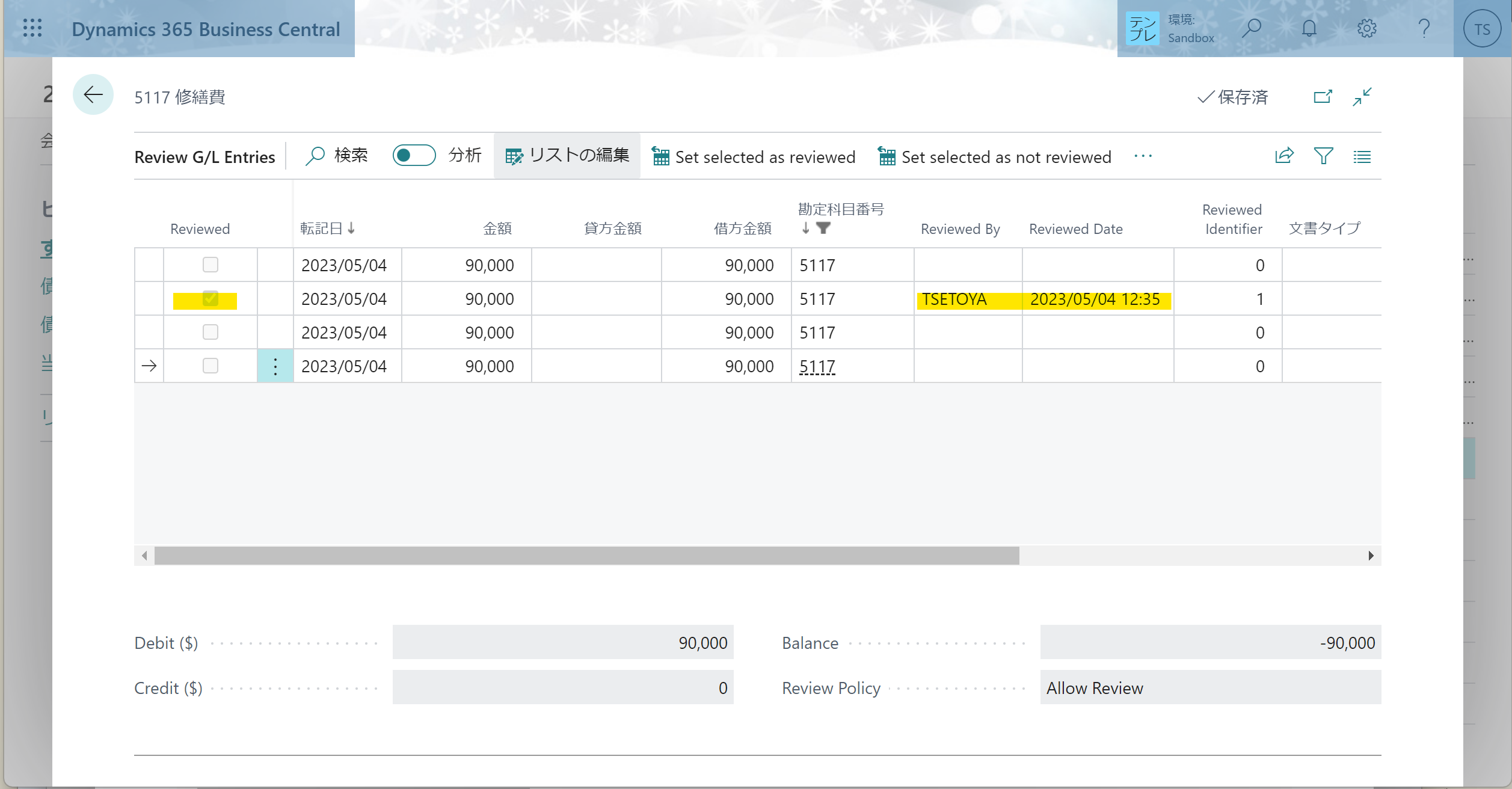The height and width of the screenshot is (789, 1512).
Task: Toggle the filter pane funnel icon
Action: pos(1323,156)
